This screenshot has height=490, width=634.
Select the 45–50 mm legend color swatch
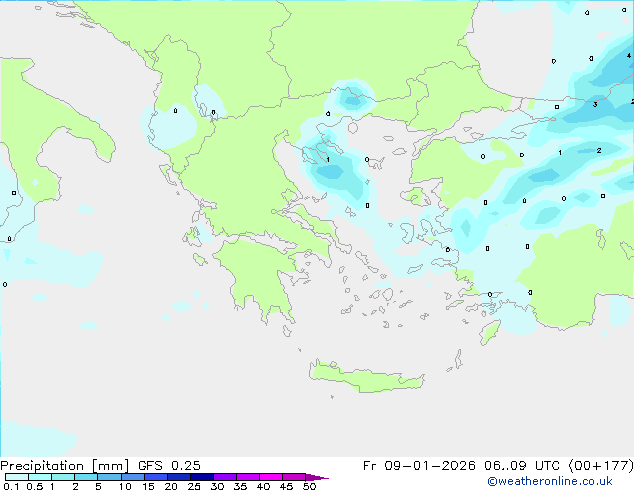click(x=294, y=477)
